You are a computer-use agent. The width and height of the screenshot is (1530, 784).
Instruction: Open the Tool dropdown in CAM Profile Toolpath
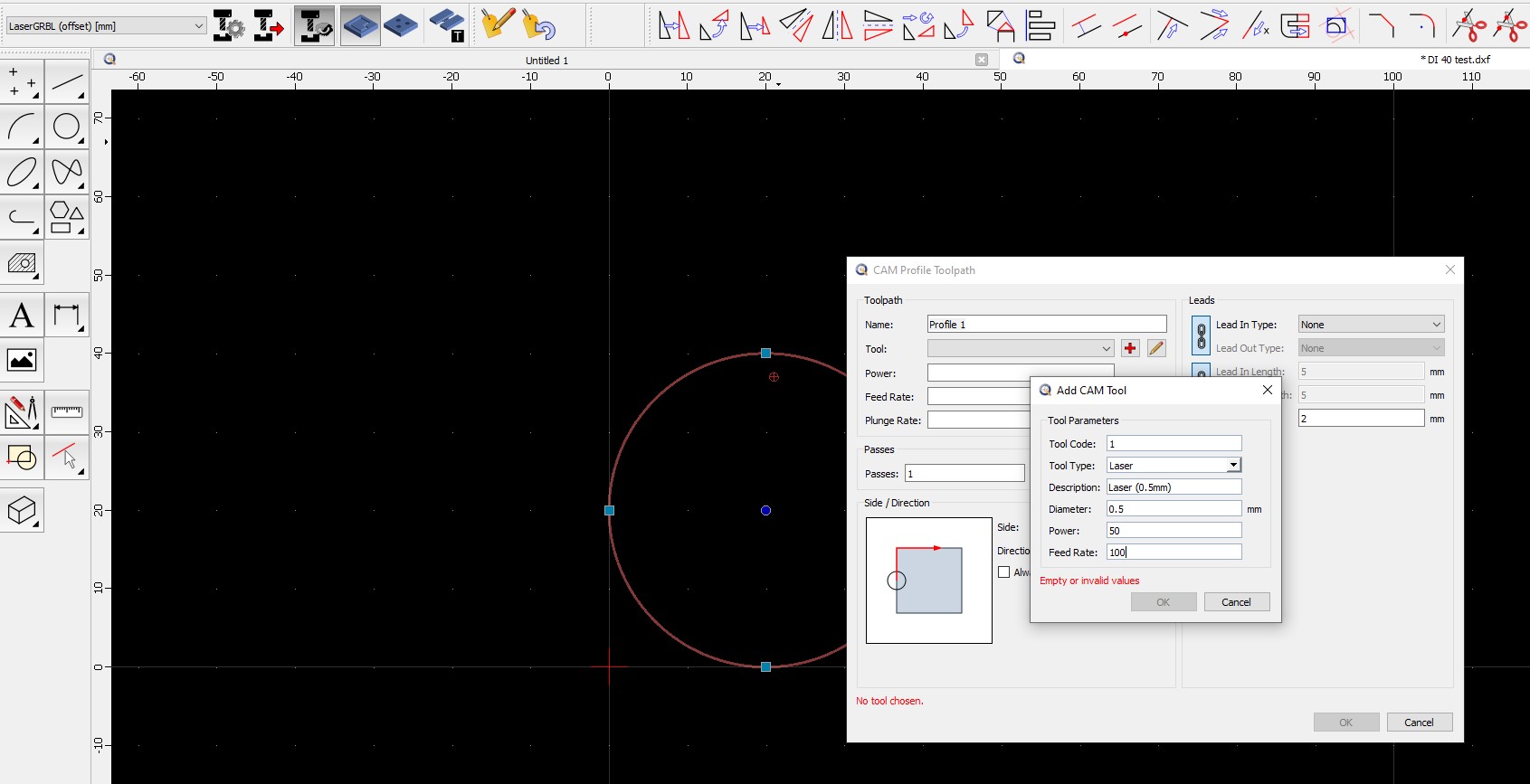[1021, 348]
